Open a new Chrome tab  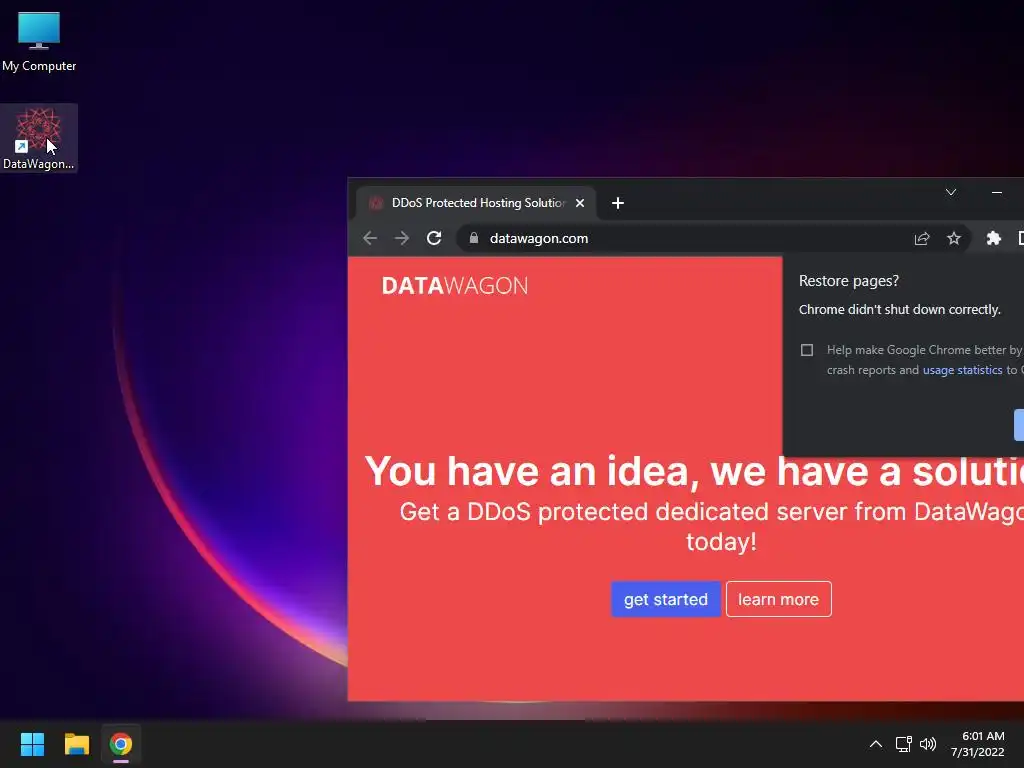point(618,203)
